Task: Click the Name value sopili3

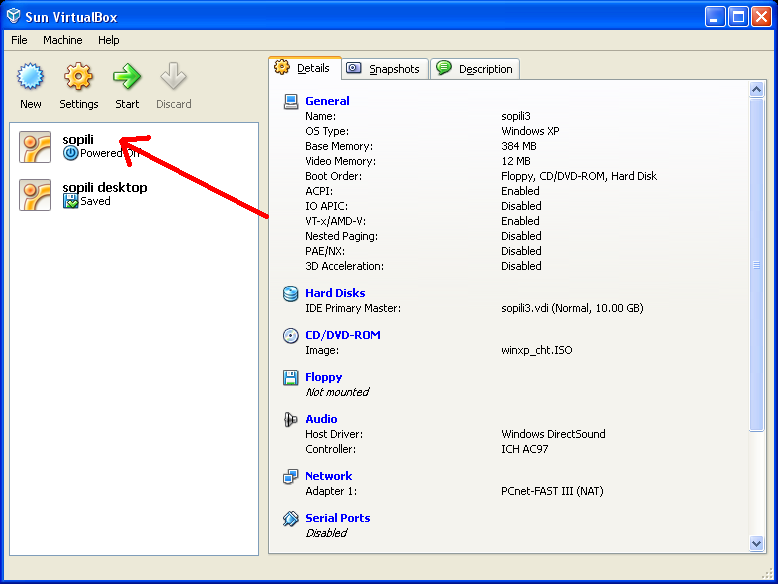Action: 516,117
